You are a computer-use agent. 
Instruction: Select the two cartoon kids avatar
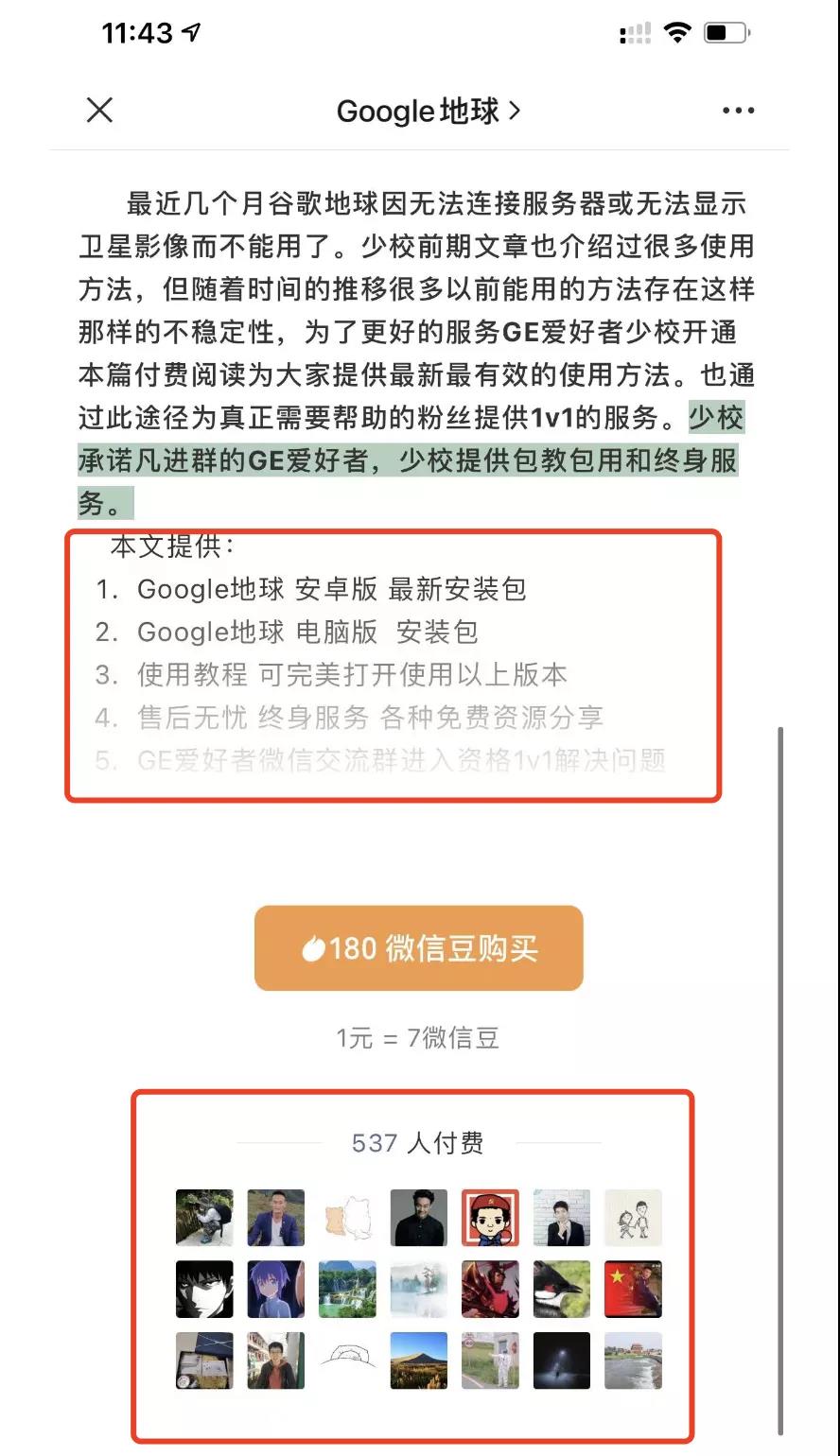(x=633, y=1218)
